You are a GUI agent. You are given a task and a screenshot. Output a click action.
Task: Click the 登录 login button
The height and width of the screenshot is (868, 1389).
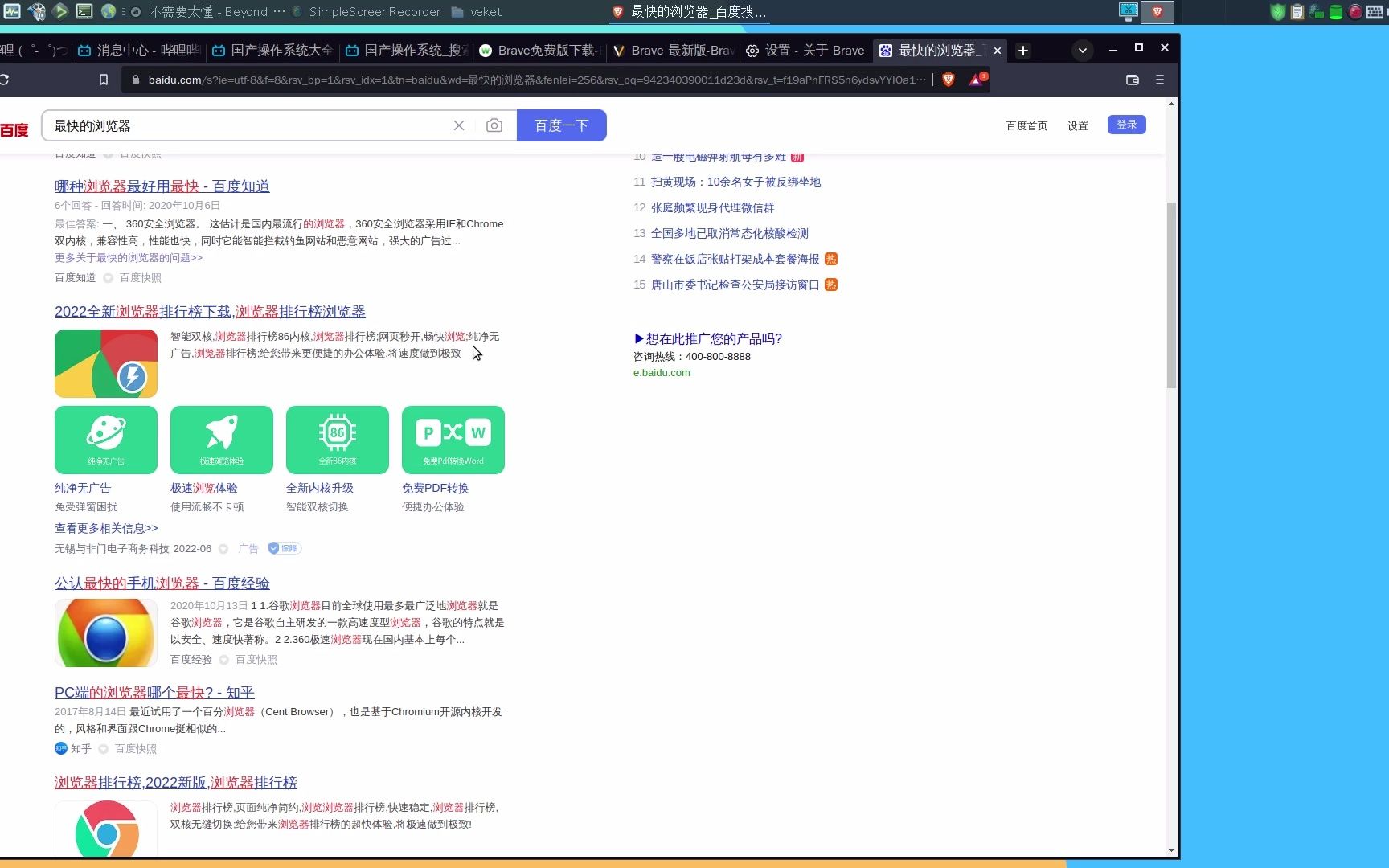pyautogui.click(x=1126, y=125)
